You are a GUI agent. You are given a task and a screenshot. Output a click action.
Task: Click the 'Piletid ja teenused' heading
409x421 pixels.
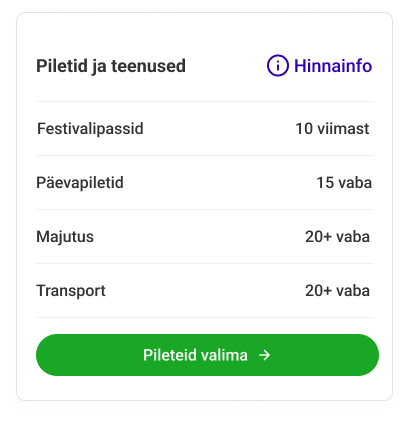click(111, 66)
